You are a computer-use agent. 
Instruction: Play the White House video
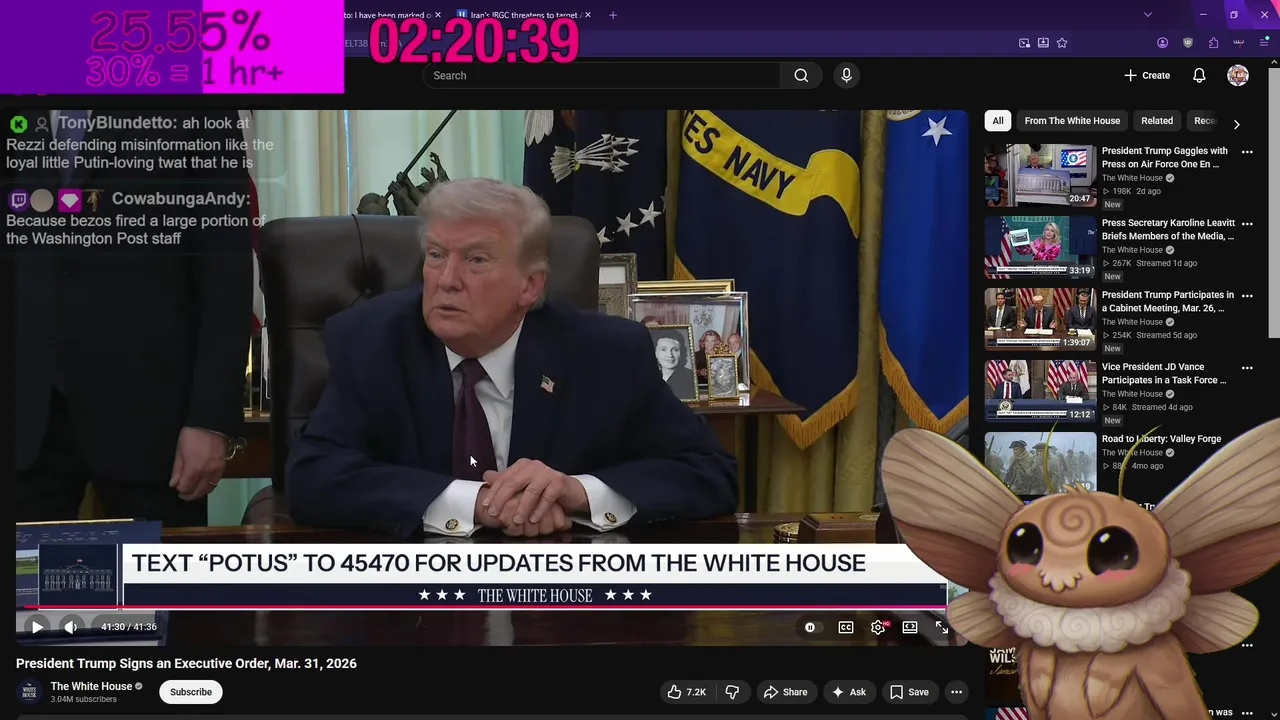tap(37, 627)
